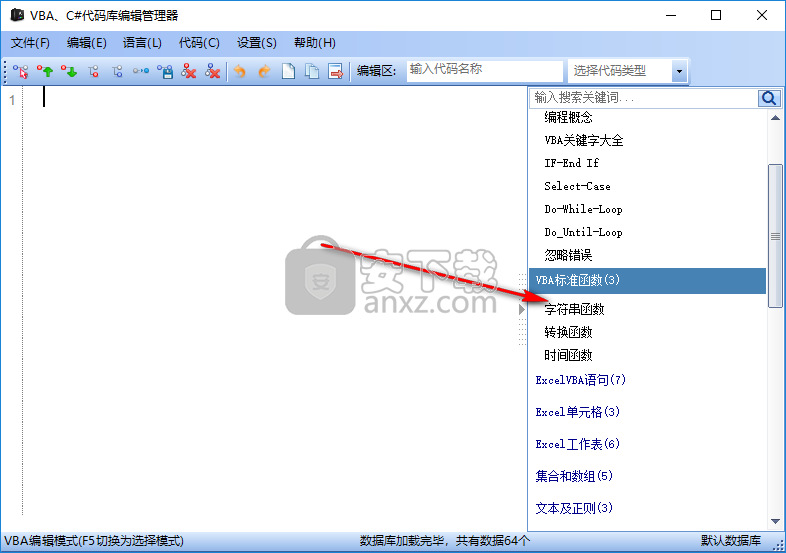This screenshot has height=553, width=786.
Task: Click the move node down green arrow icon
Action: [x=69, y=72]
